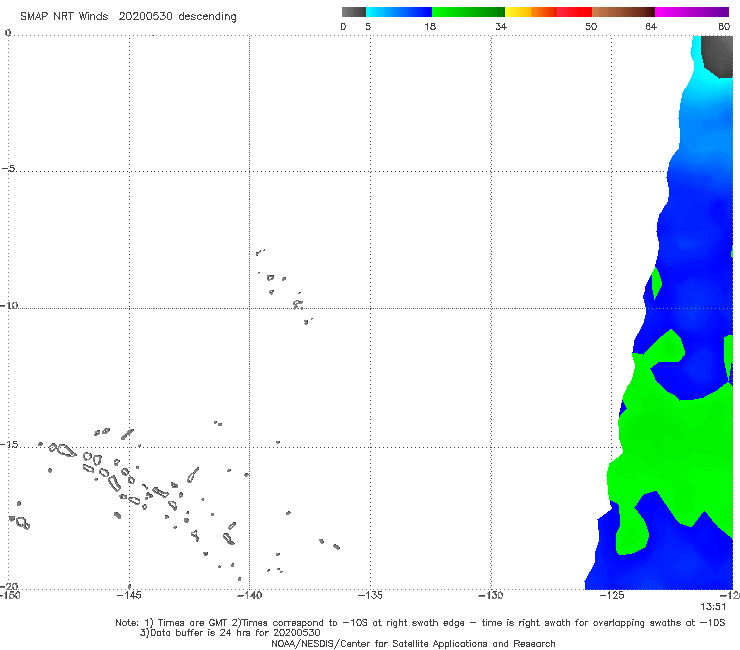
Task: Click the small green patch near latitude -9
Action: tap(656, 283)
